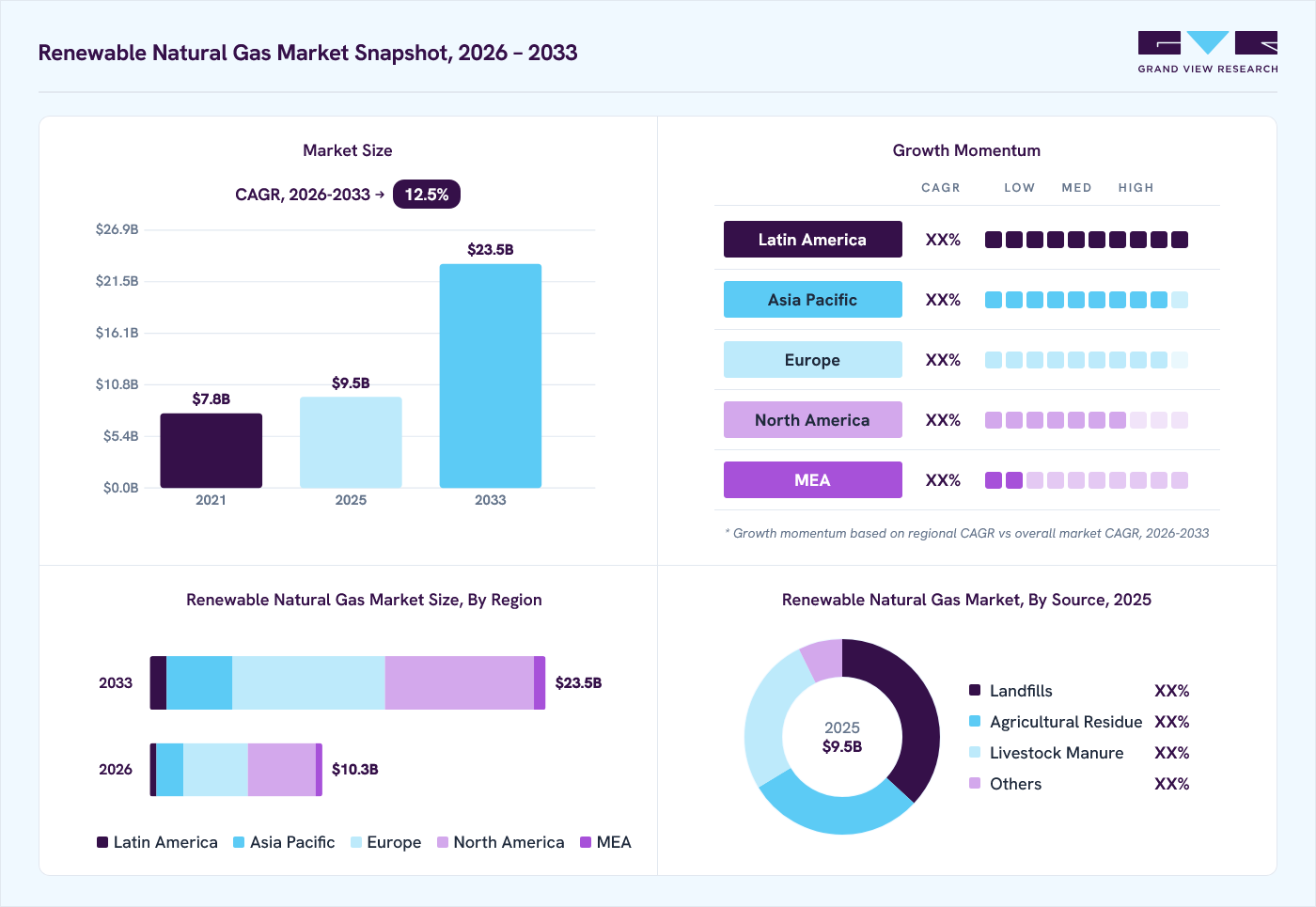Click the North America segment in 2033 bar
Viewport: 1316px width, 907px height.
(x=460, y=682)
